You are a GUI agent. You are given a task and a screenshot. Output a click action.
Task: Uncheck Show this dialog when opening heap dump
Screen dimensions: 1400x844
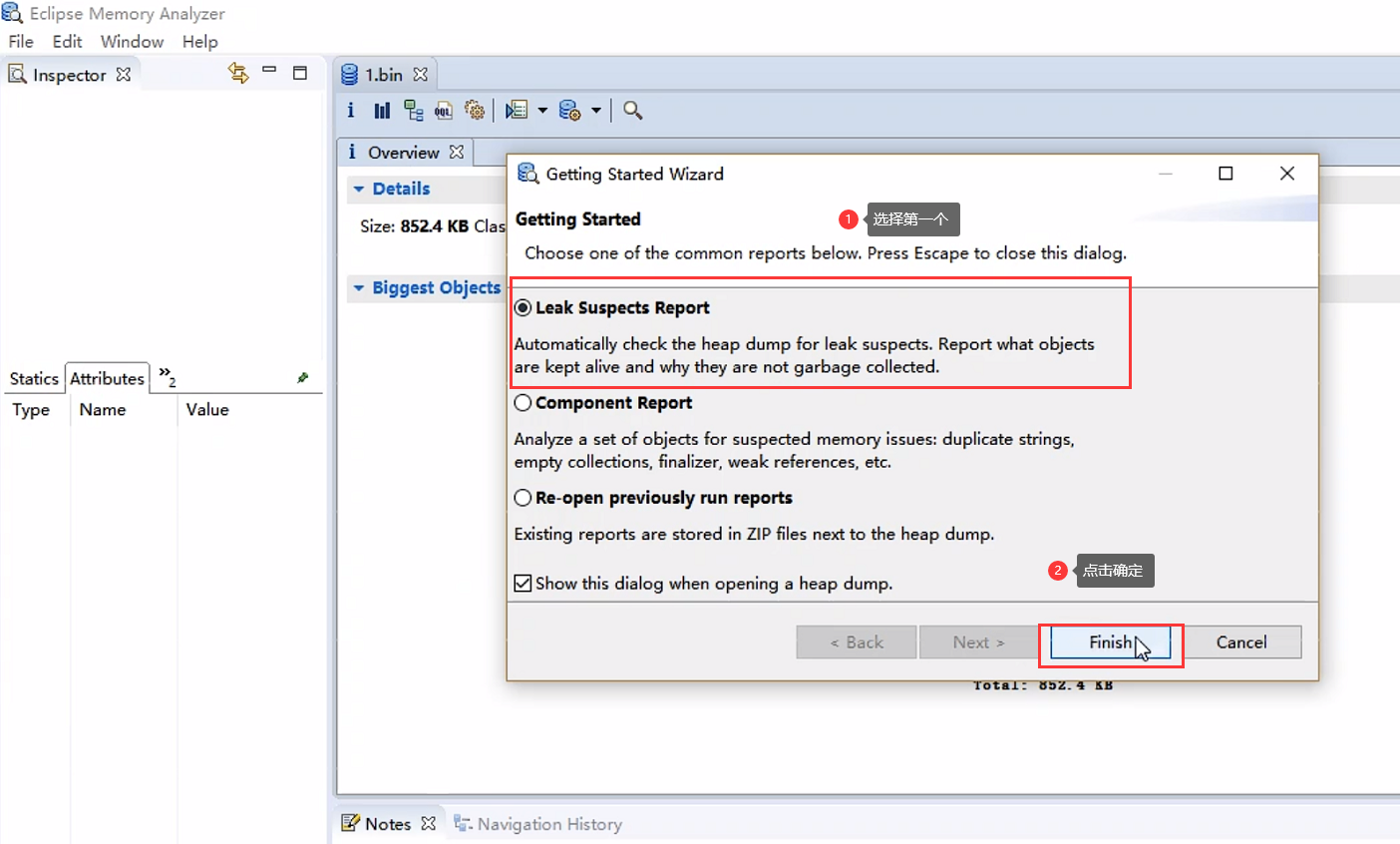(523, 584)
